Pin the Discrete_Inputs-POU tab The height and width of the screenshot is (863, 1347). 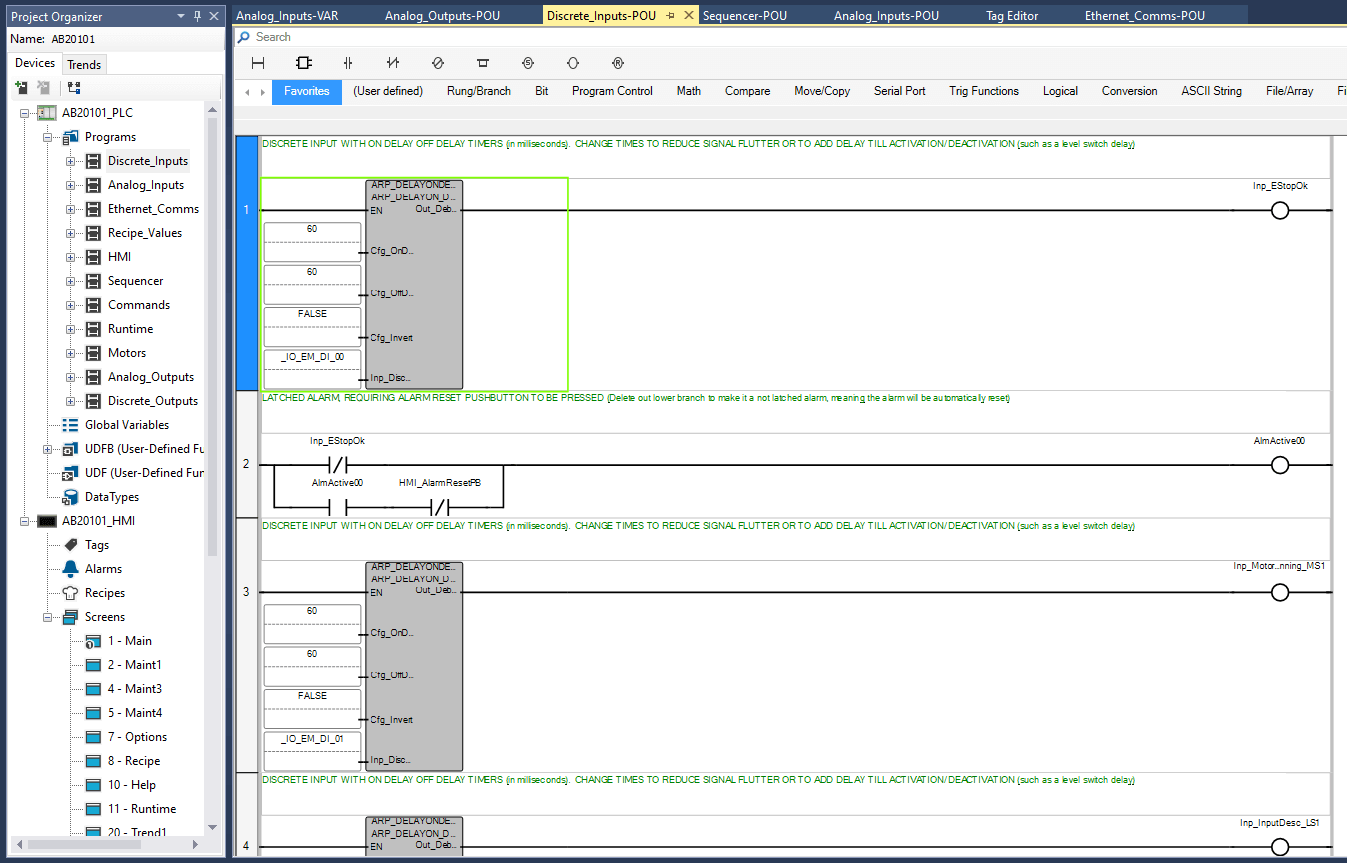pos(671,16)
